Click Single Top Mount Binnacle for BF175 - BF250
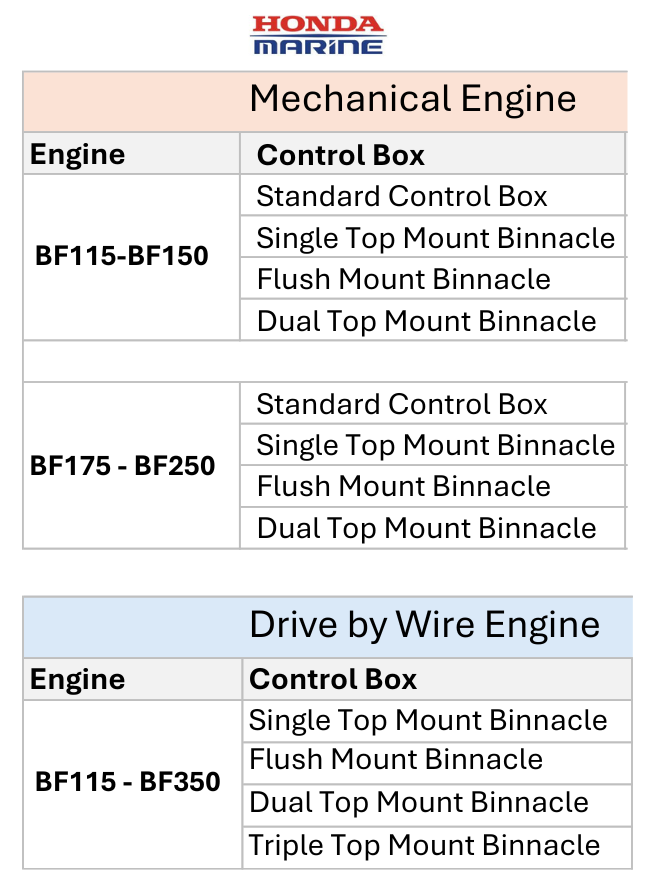 435,445
